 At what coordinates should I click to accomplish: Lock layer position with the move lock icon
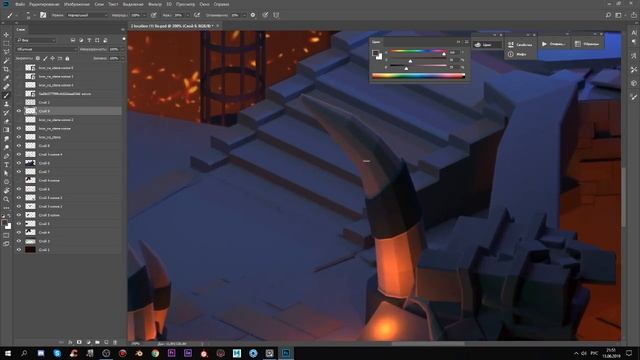[x=53, y=58]
